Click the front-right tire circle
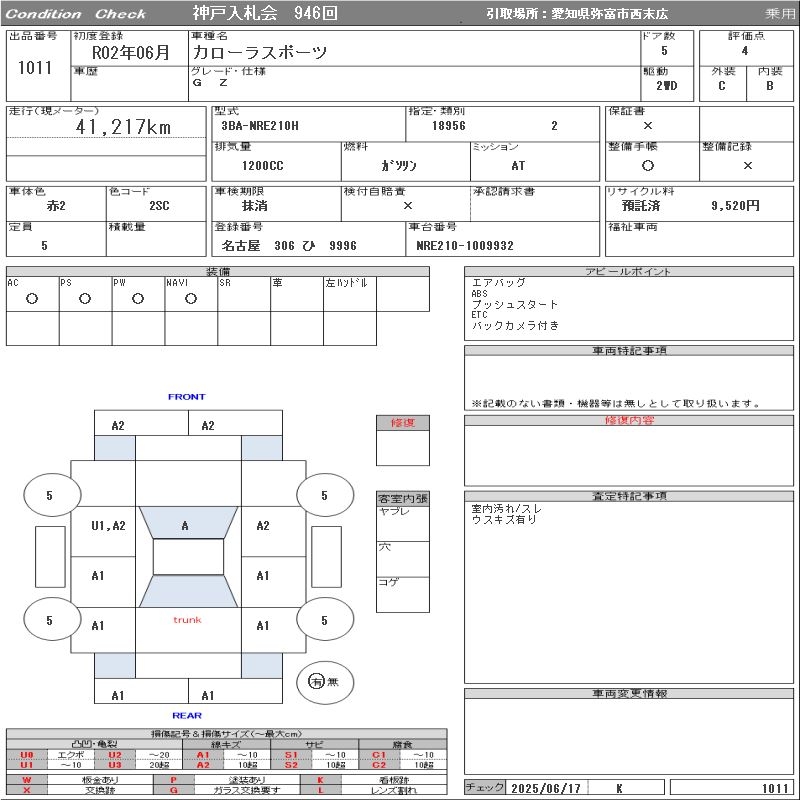This screenshot has width=800, height=800. (323, 495)
